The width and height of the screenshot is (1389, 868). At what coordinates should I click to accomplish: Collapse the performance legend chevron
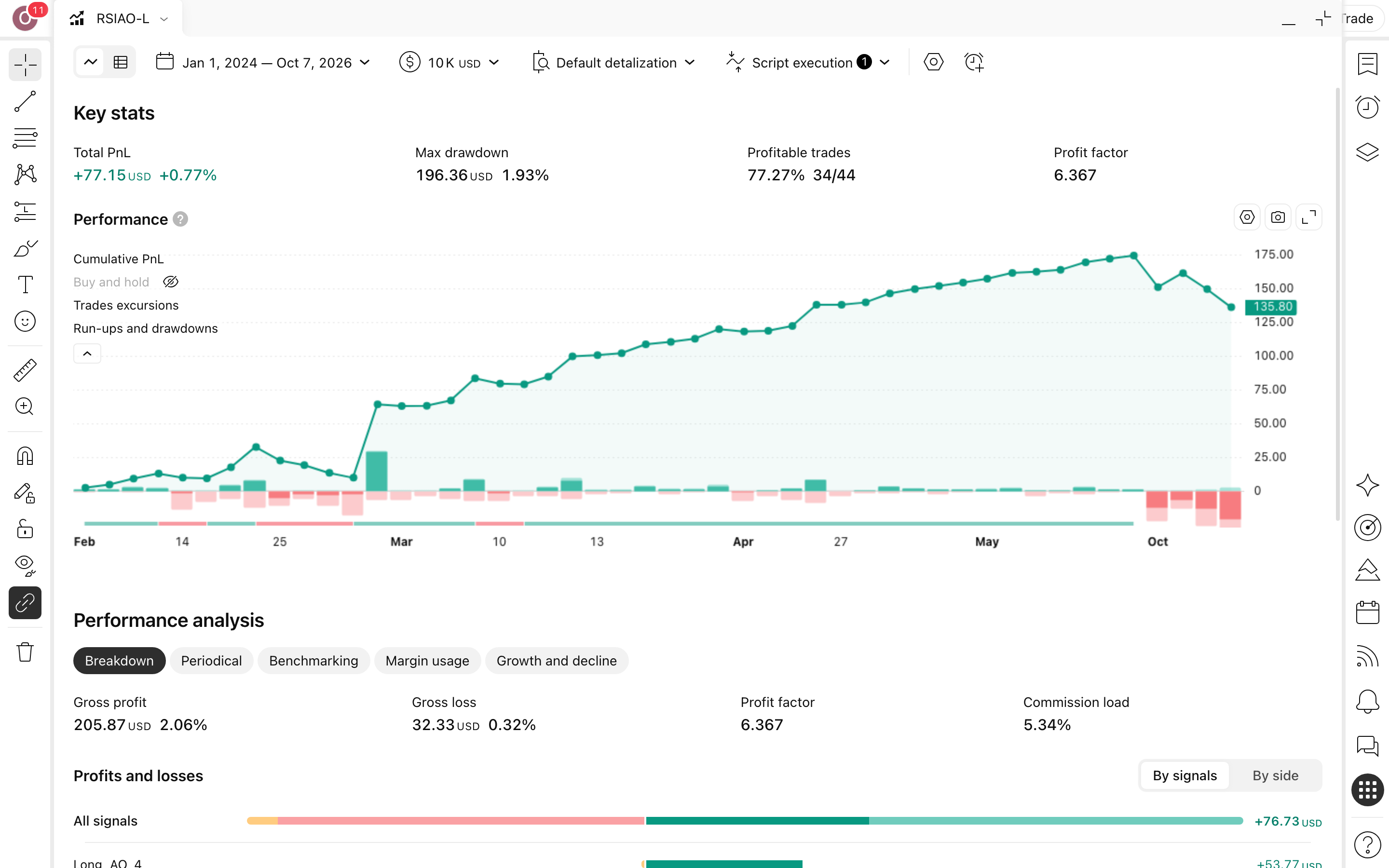point(87,353)
